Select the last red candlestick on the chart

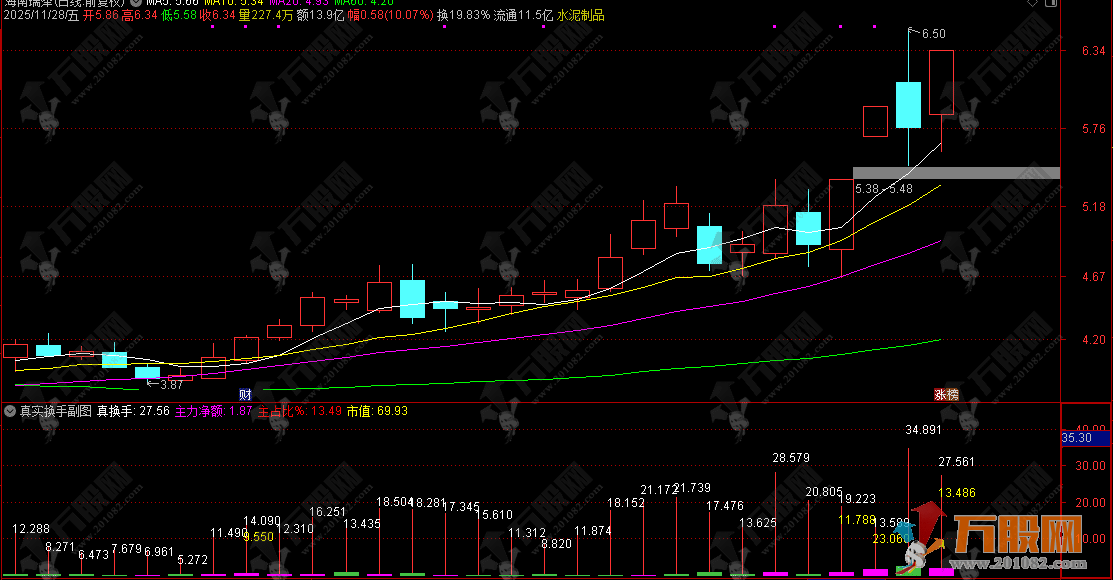coord(941,82)
